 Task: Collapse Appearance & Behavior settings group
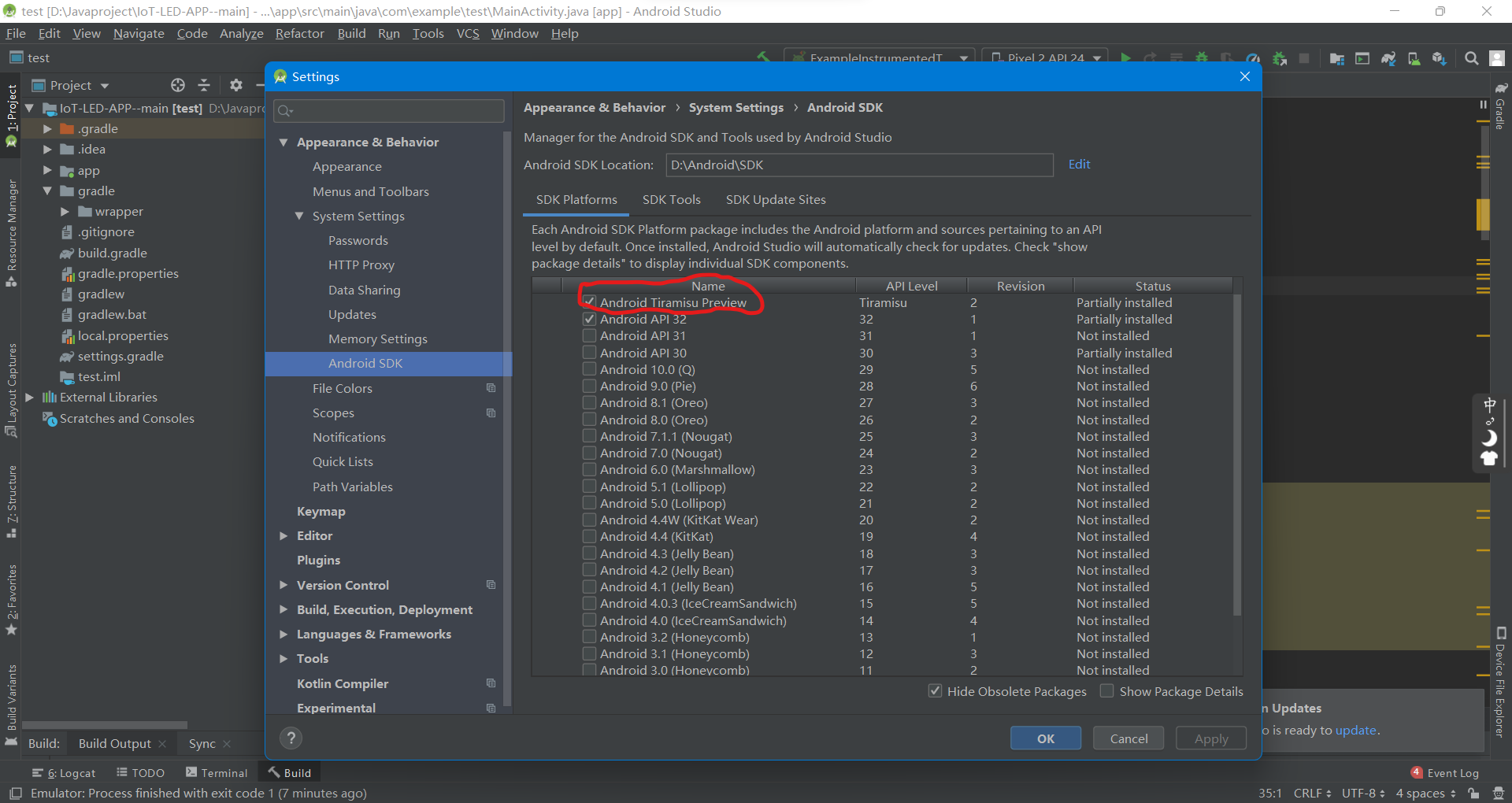pyautogui.click(x=283, y=142)
